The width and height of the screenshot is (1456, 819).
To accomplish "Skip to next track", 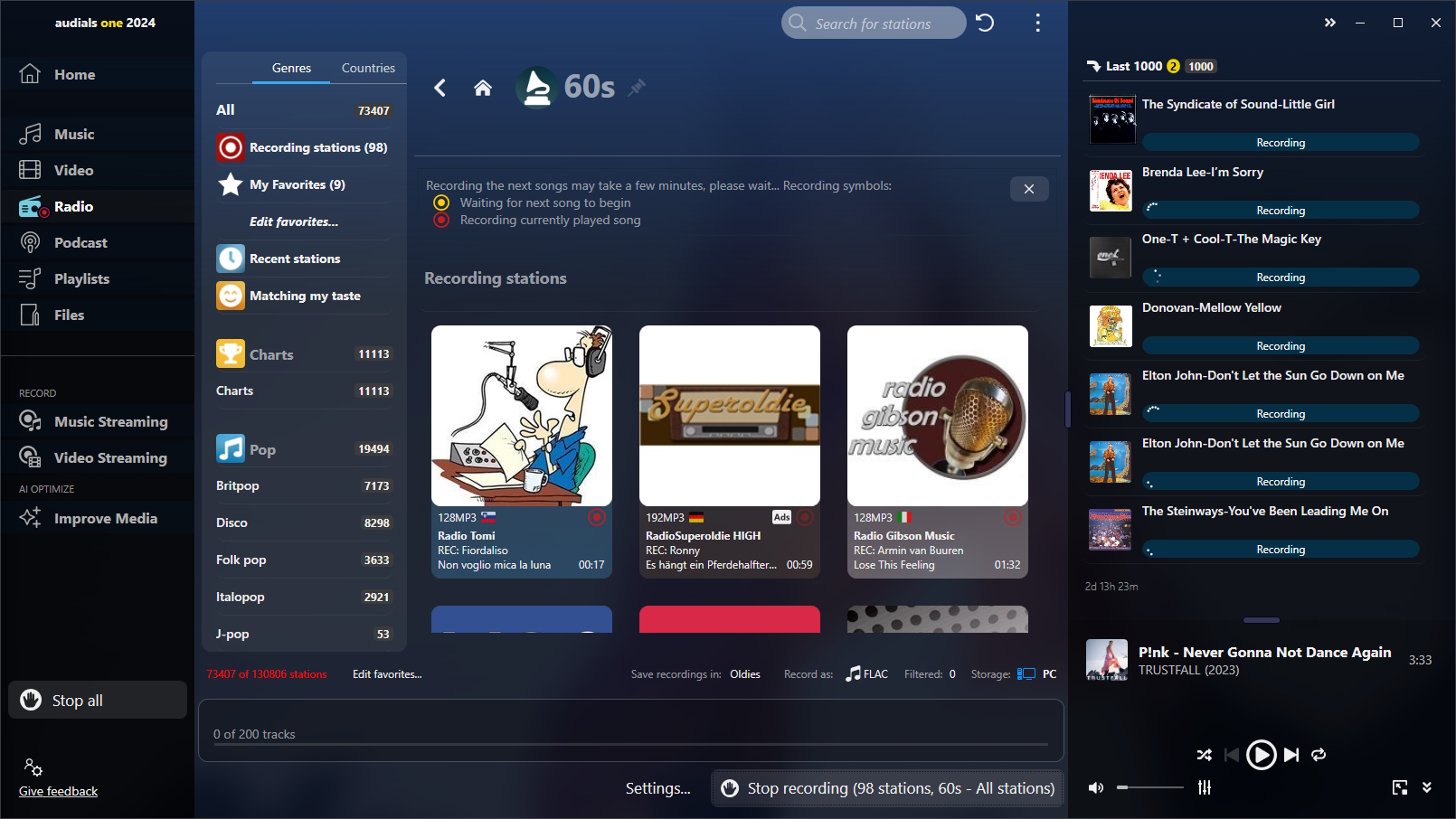I will [1291, 755].
